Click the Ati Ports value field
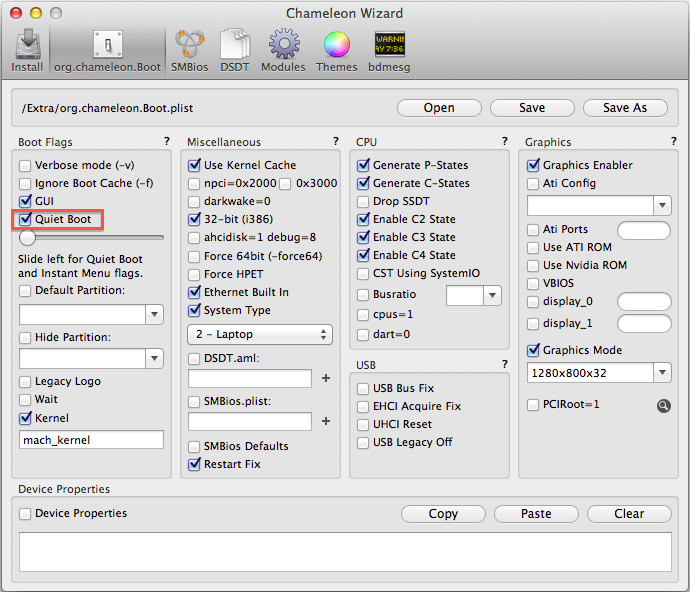 click(x=644, y=230)
